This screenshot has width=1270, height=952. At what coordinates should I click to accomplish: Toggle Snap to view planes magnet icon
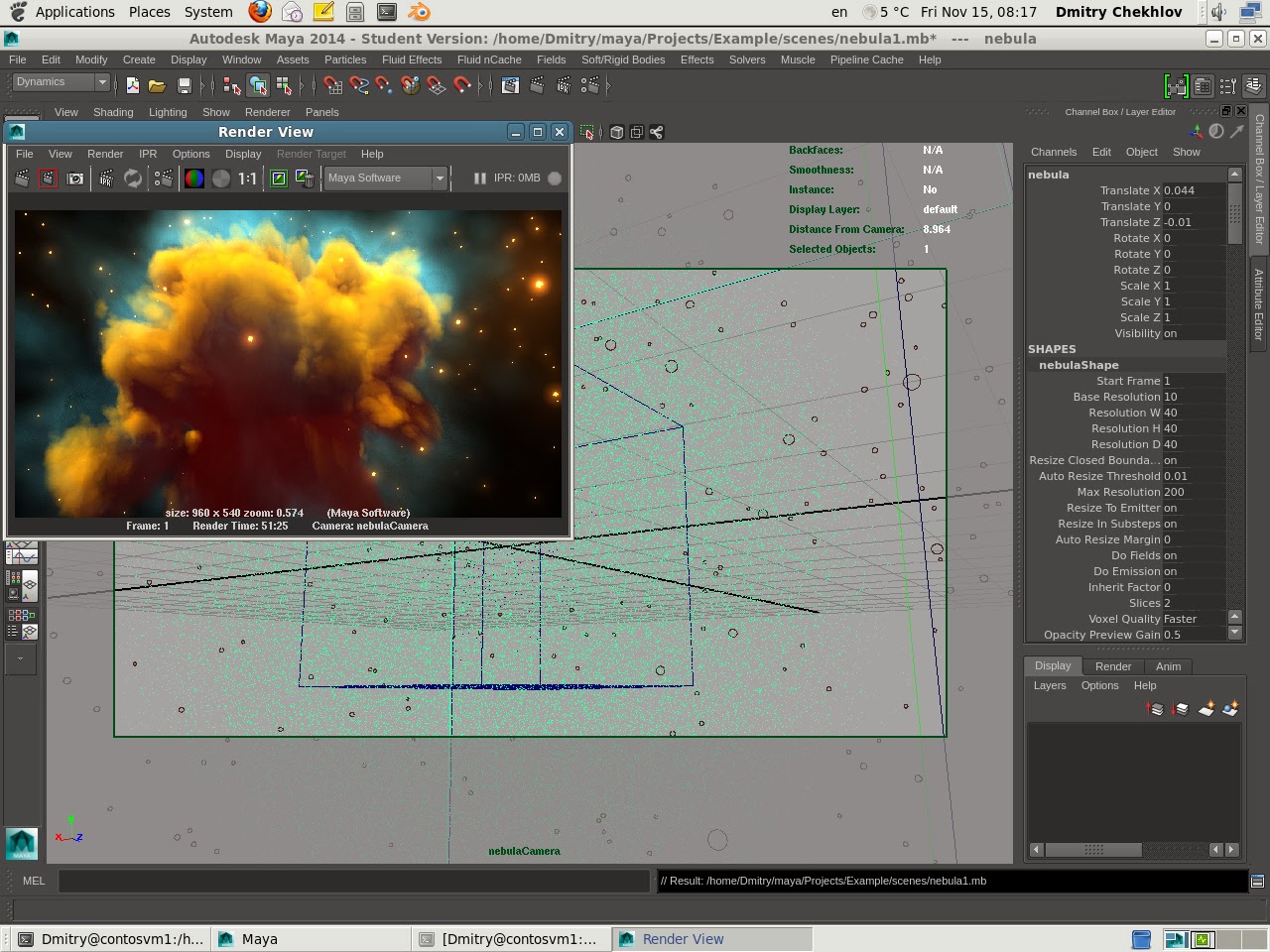[x=437, y=86]
